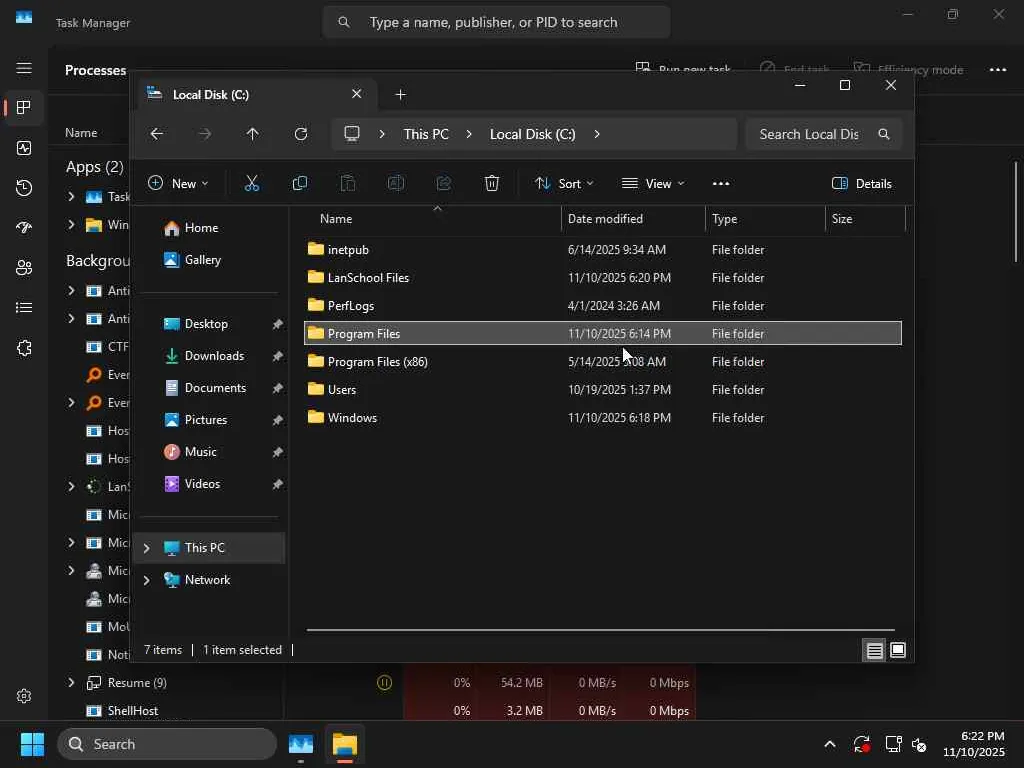The width and height of the screenshot is (1024, 768).
Task: Click Task Manager search box
Action: (496, 22)
